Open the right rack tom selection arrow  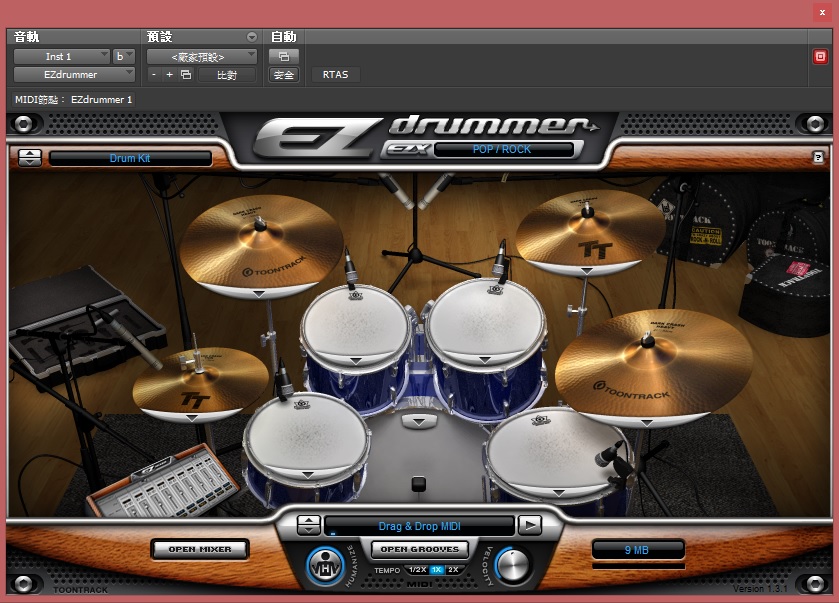tap(485, 360)
